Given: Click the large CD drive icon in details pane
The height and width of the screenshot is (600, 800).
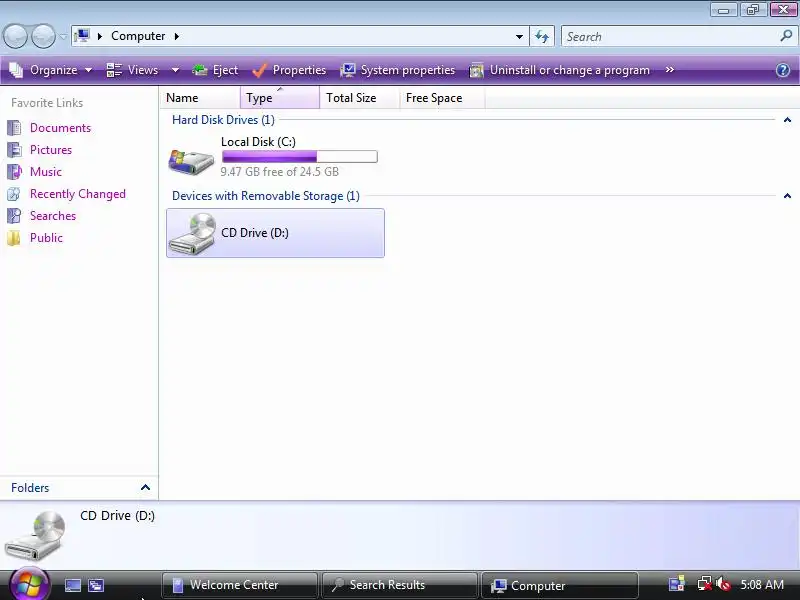Looking at the screenshot, I should [35, 536].
